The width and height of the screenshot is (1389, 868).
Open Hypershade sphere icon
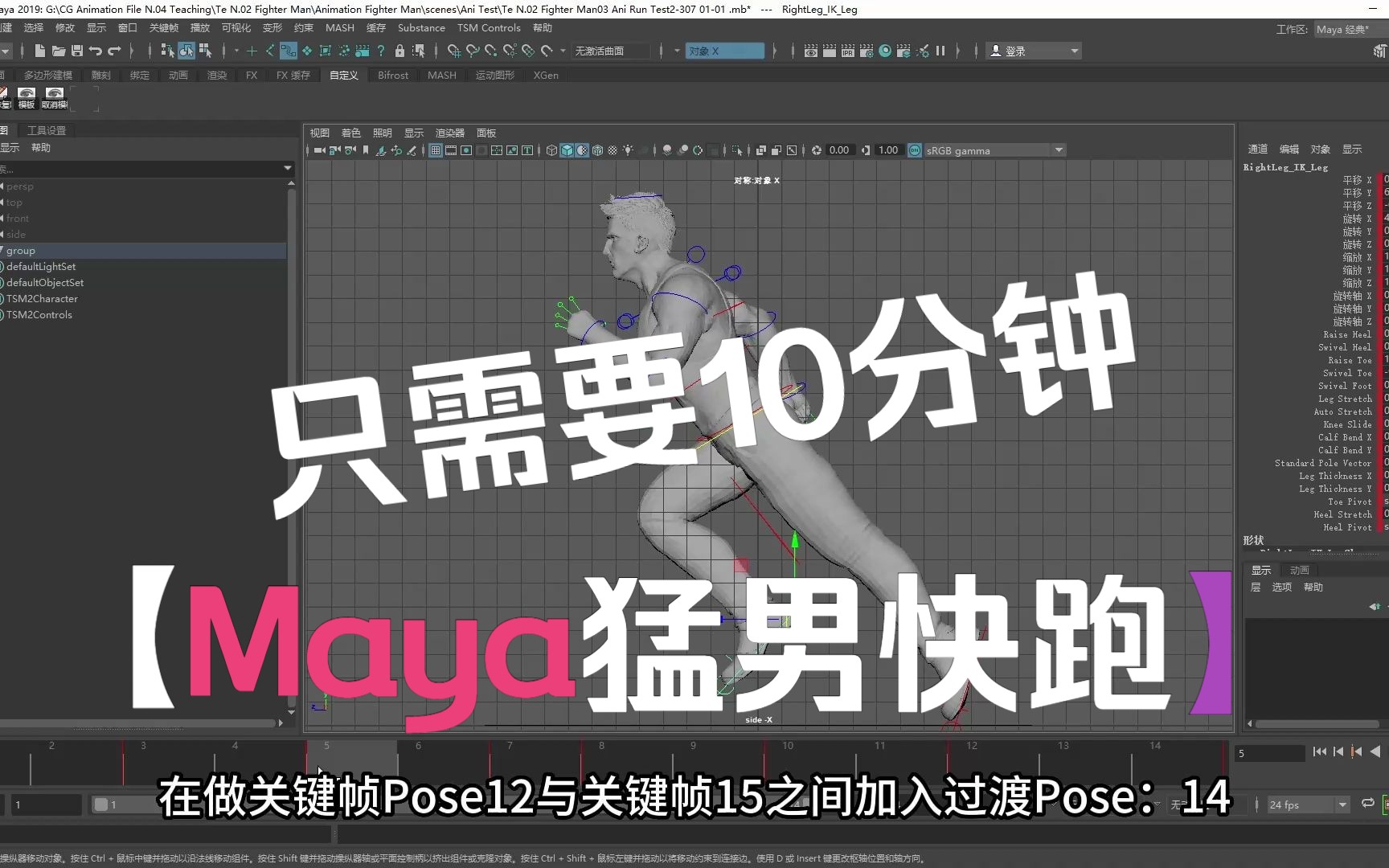point(885,51)
